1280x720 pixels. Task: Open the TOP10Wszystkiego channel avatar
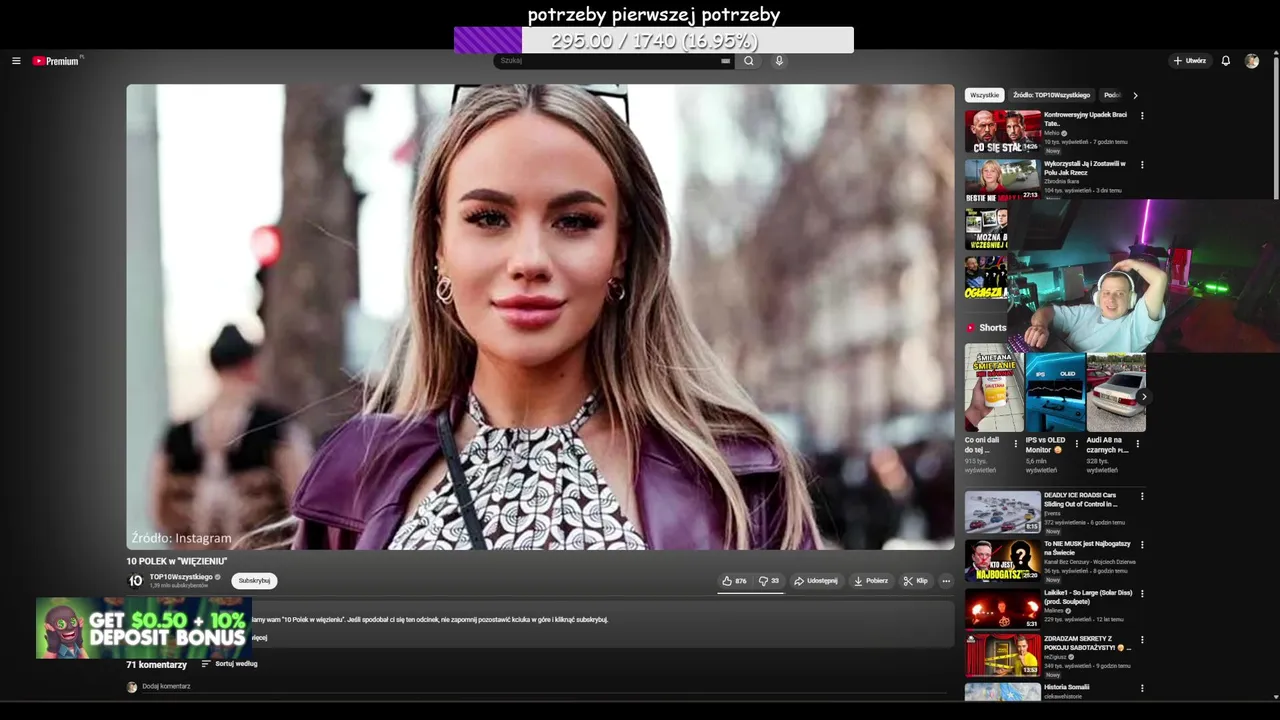136,581
